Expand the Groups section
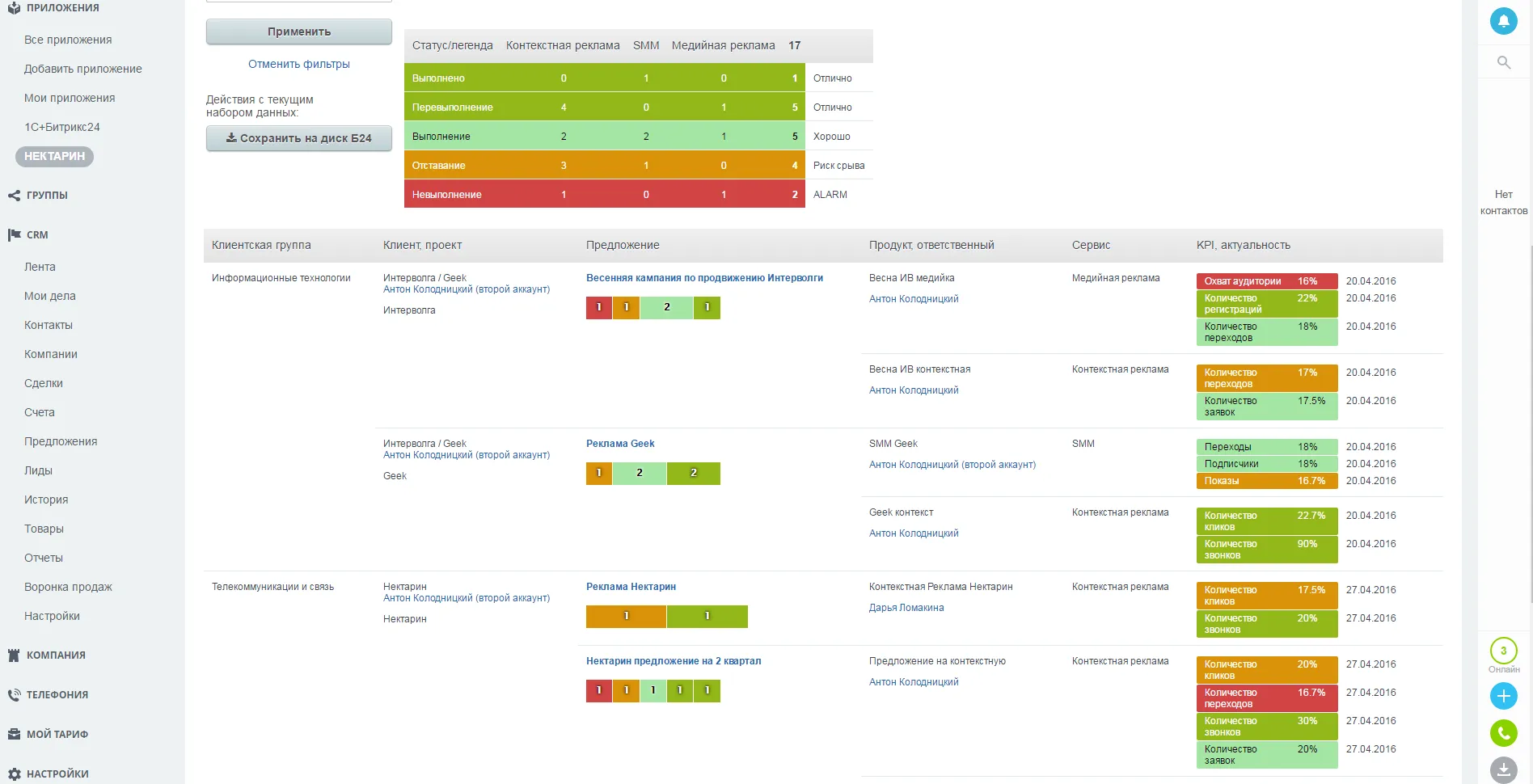Viewport: 1533px width, 784px height. tap(46, 196)
